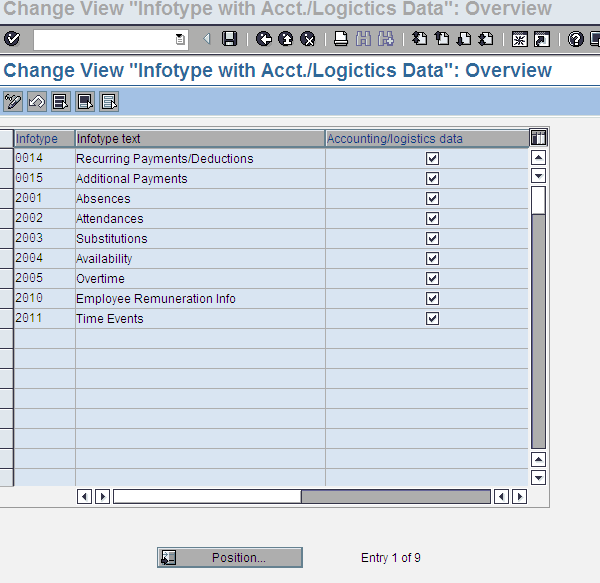The height and width of the screenshot is (583, 600).
Task: Toggle the Substitutions accounting checkbox
Action: coord(432,238)
